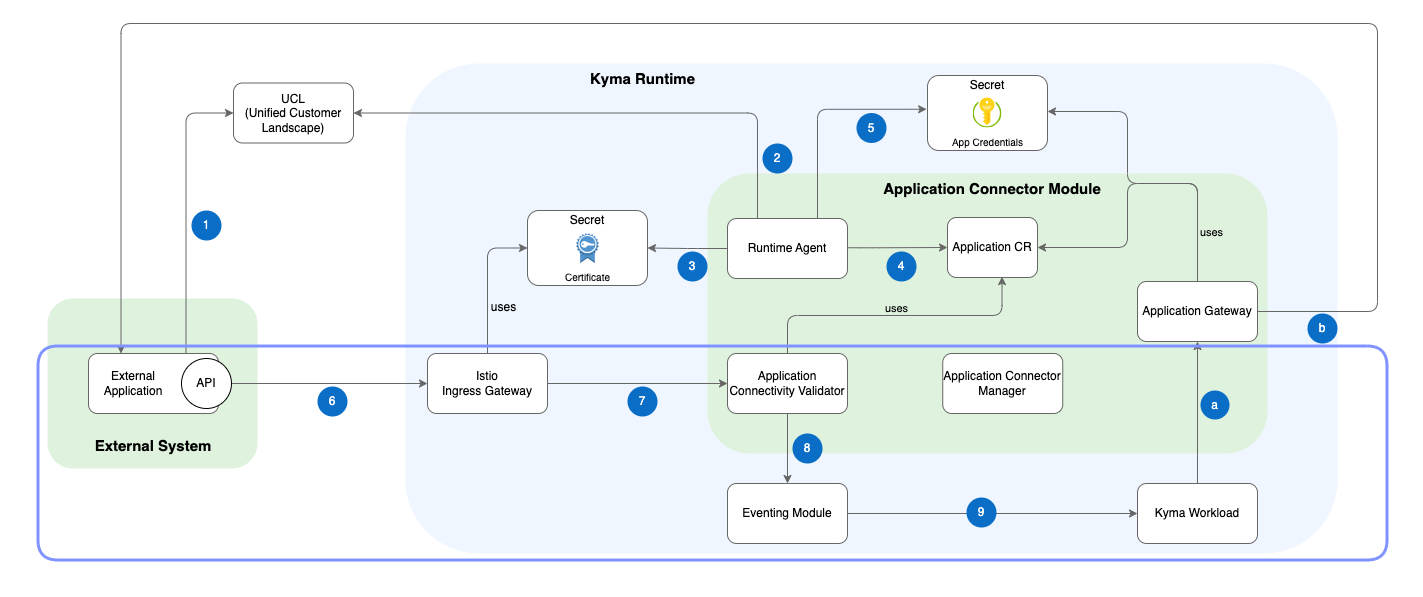1423x597 pixels.
Task: Click badge 8 below Application Connectivity Validator
Action: coord(806,448)
